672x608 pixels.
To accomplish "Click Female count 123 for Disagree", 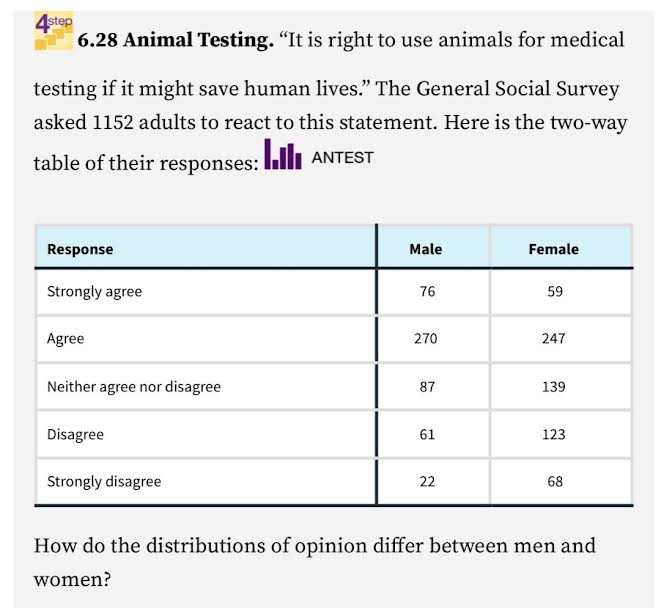I will click(554, 434).
